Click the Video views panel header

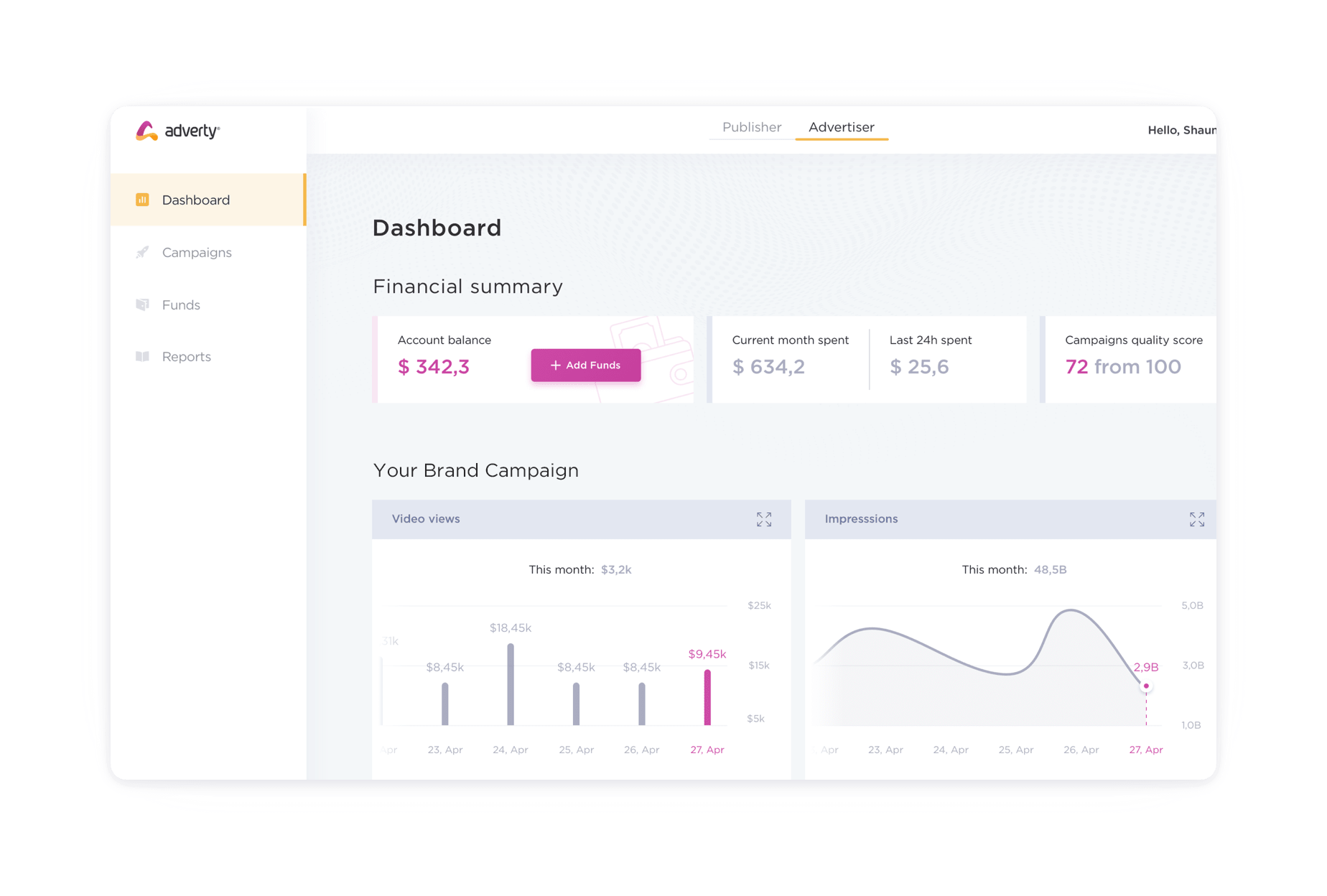(425, 519)
